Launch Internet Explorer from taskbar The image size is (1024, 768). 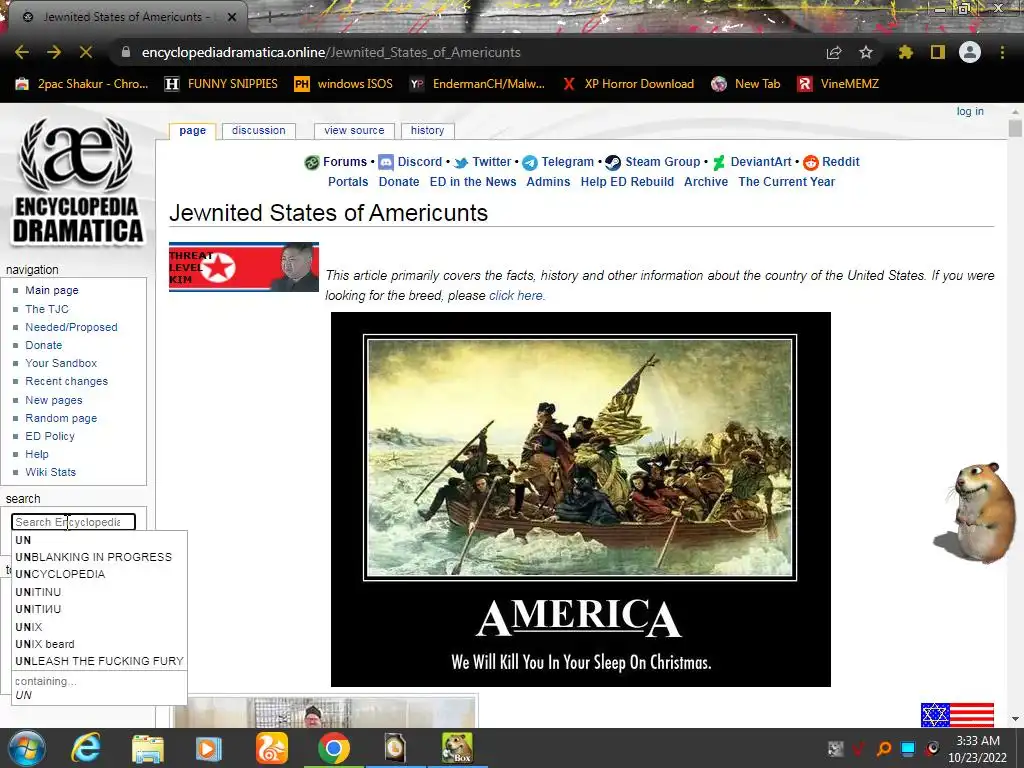(x=86, y=748)
